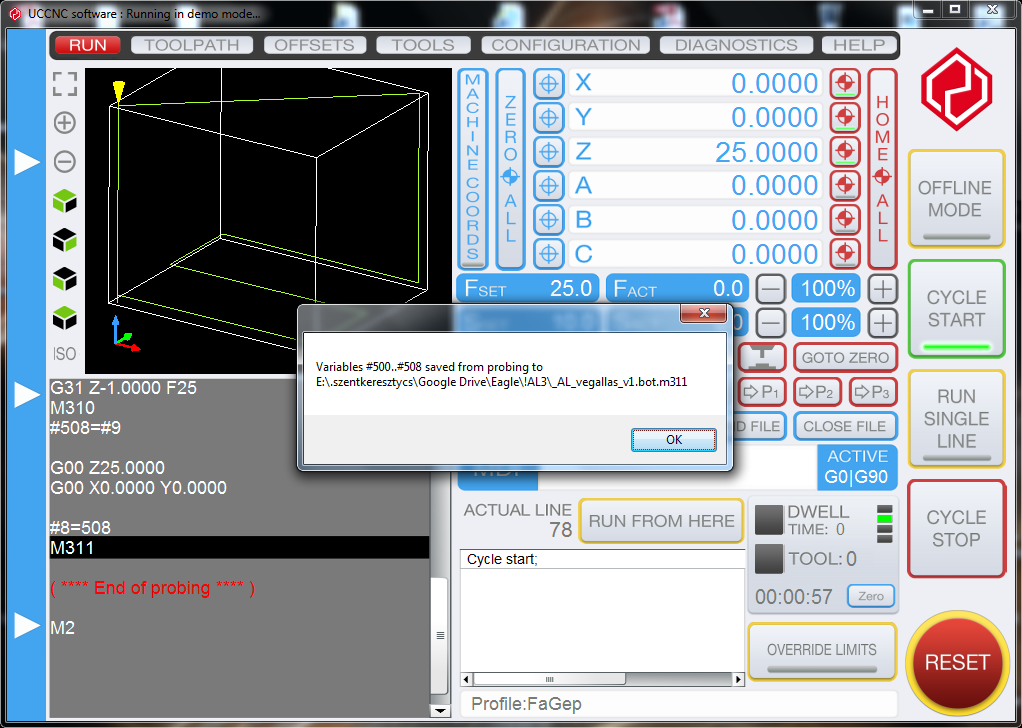Open the OFFSETS tab
Image resolution: width=1022 pixels, height=728 pixels.
pos(314,45)
